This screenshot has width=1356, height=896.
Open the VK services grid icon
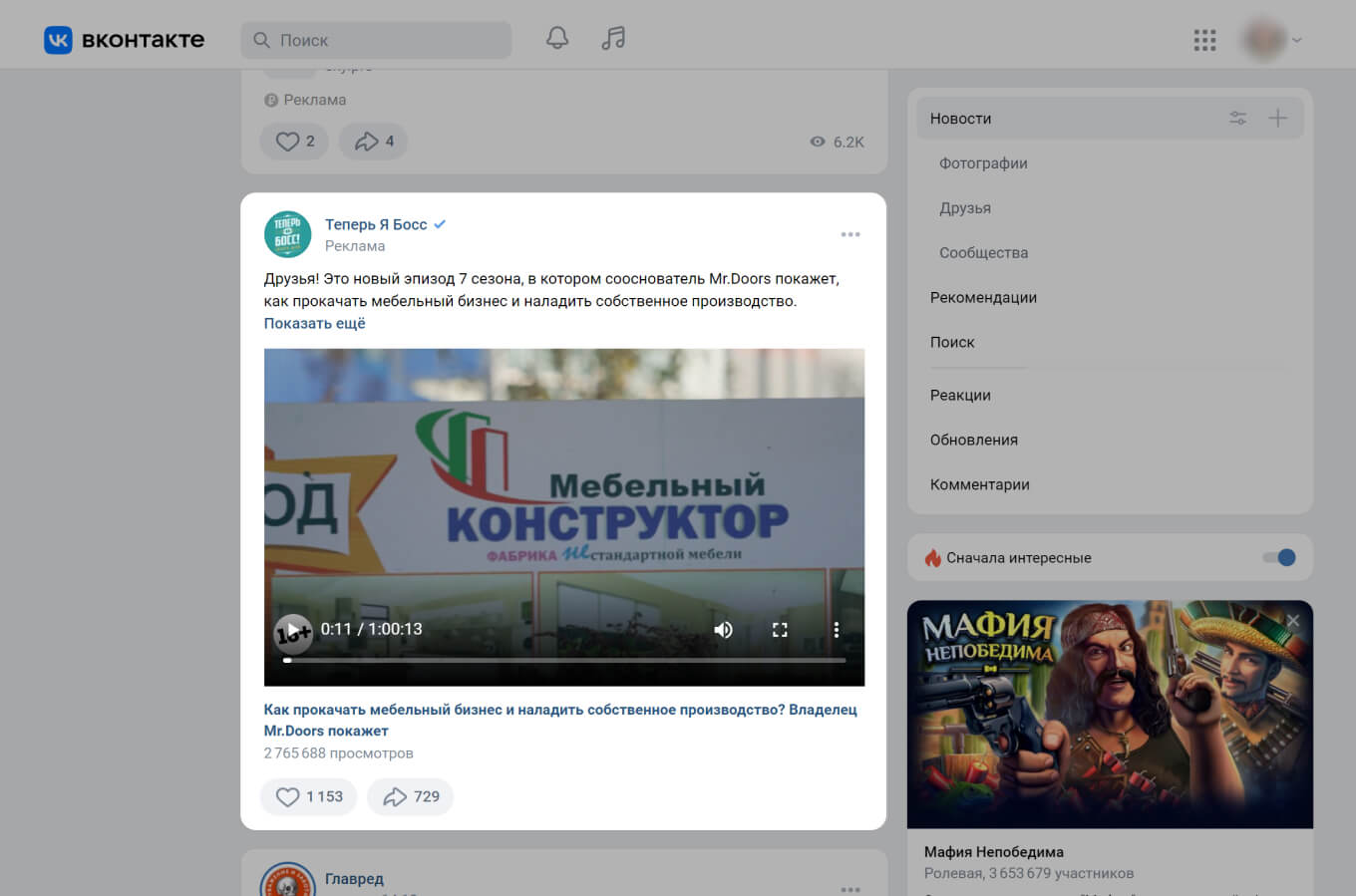(x=1204, y=40)
